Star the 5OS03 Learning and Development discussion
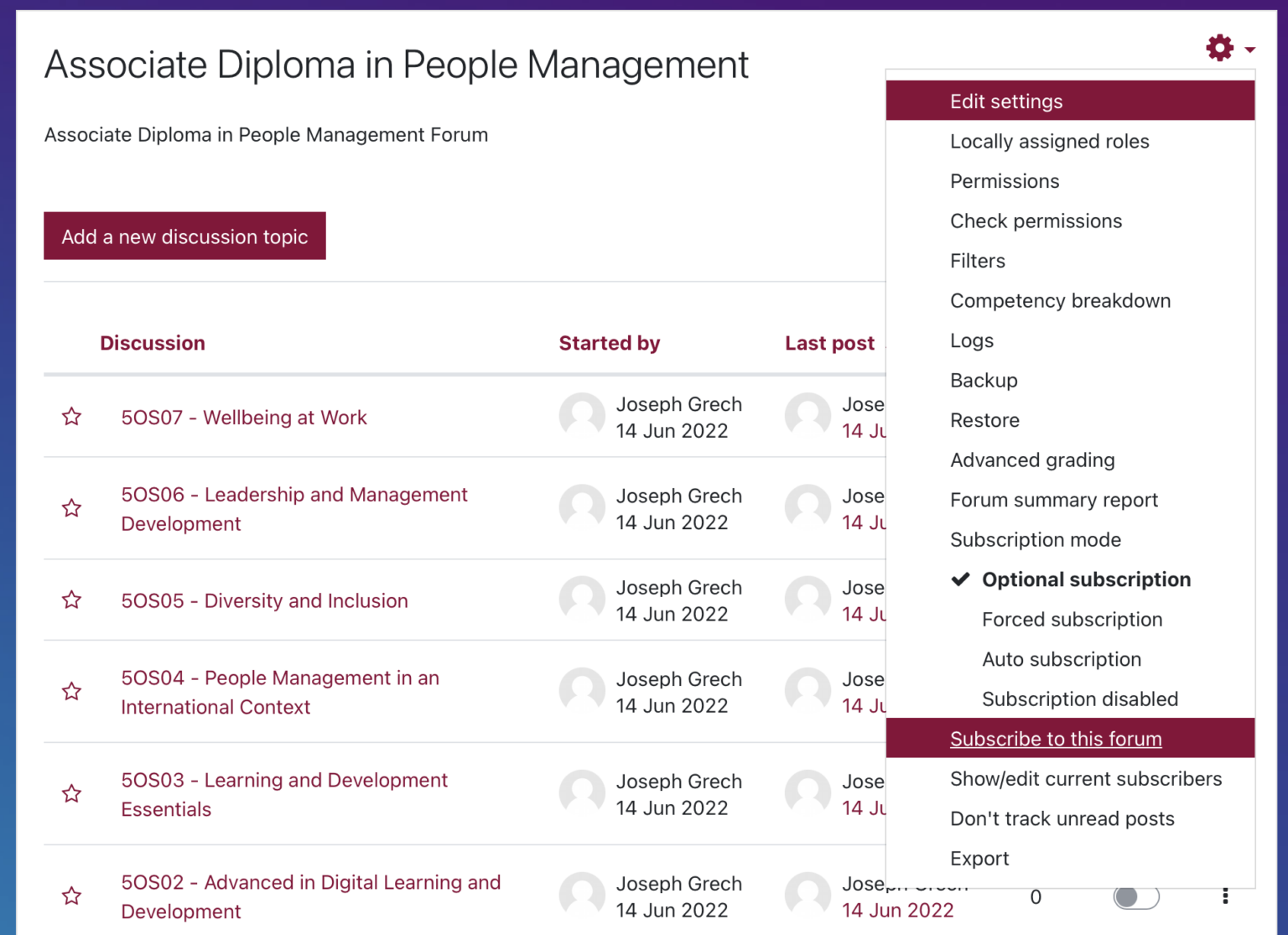The width and height of the screenshot is (1288, 935). coord(72,794)
